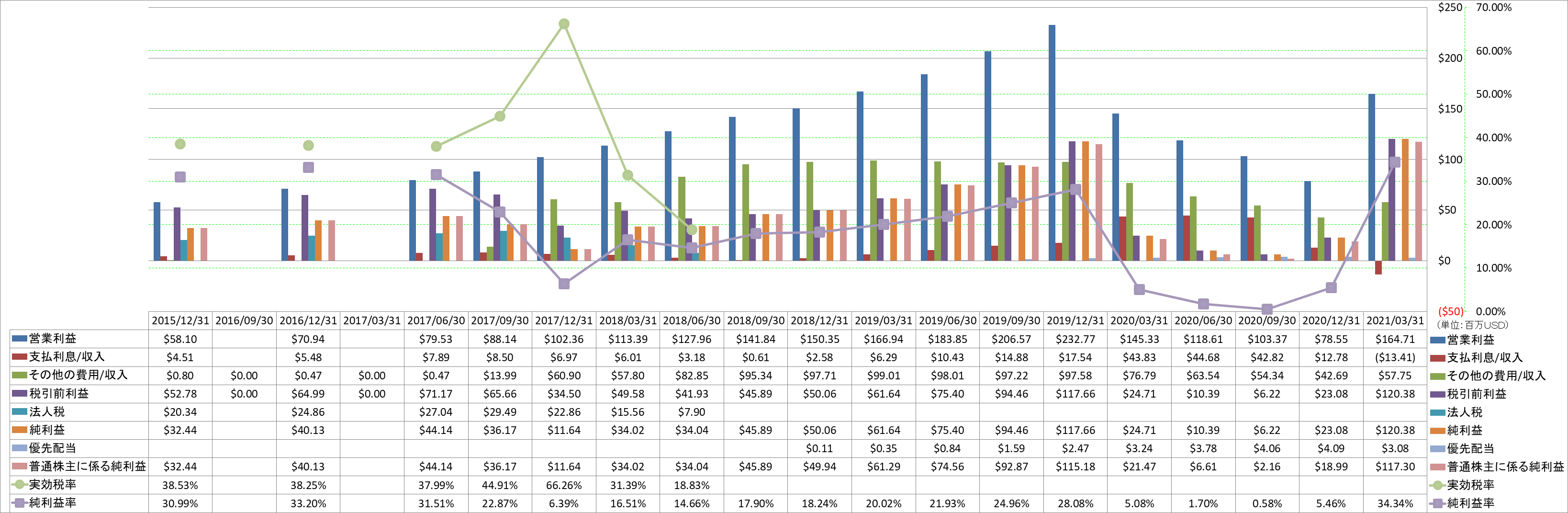
Task: Click the 34.34% net margin cell
Action: coord(1395,504)
